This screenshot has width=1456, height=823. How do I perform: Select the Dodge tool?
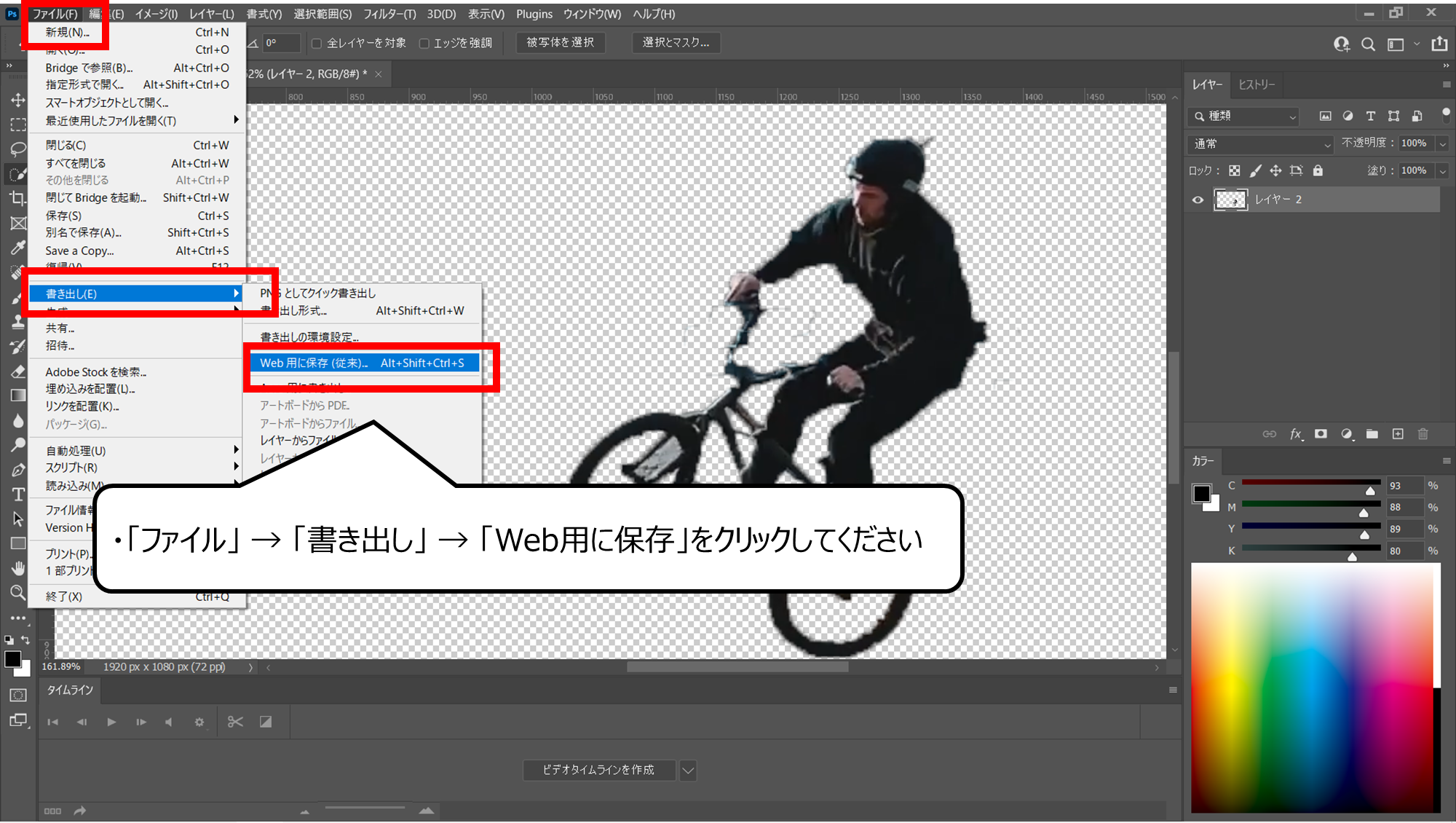tap(17, 445)
